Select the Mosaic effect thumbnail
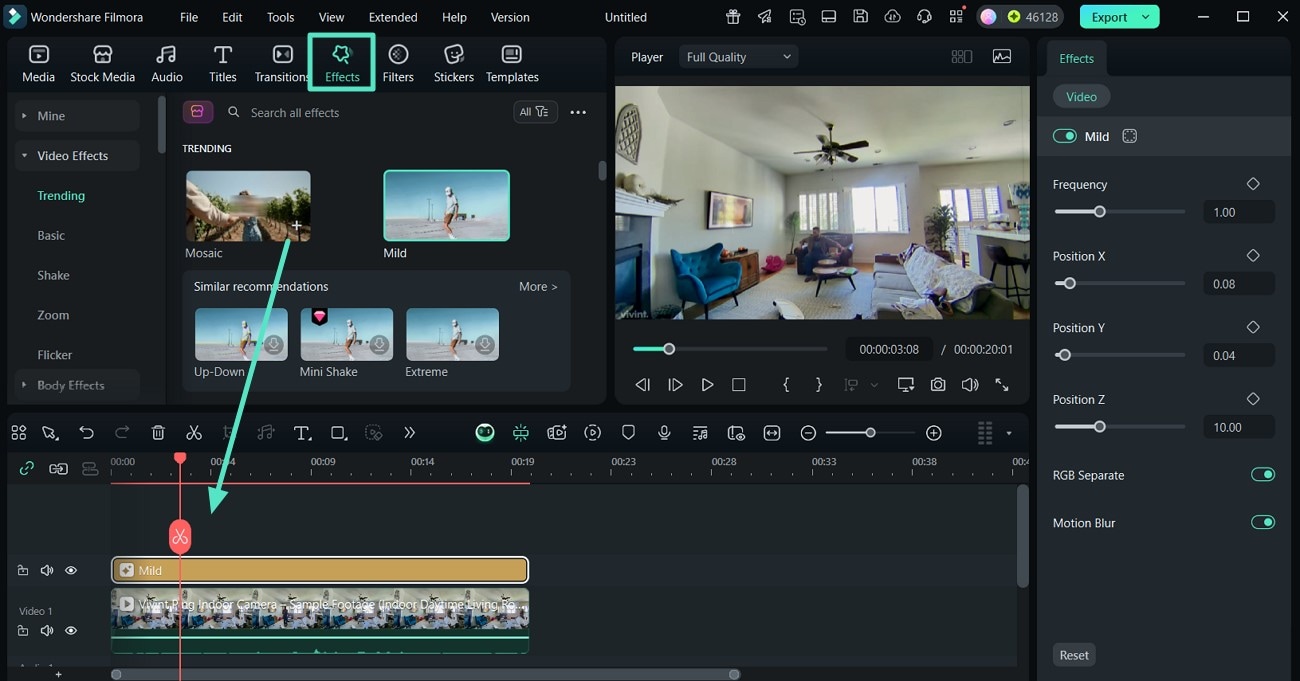 tap(248, 206)
